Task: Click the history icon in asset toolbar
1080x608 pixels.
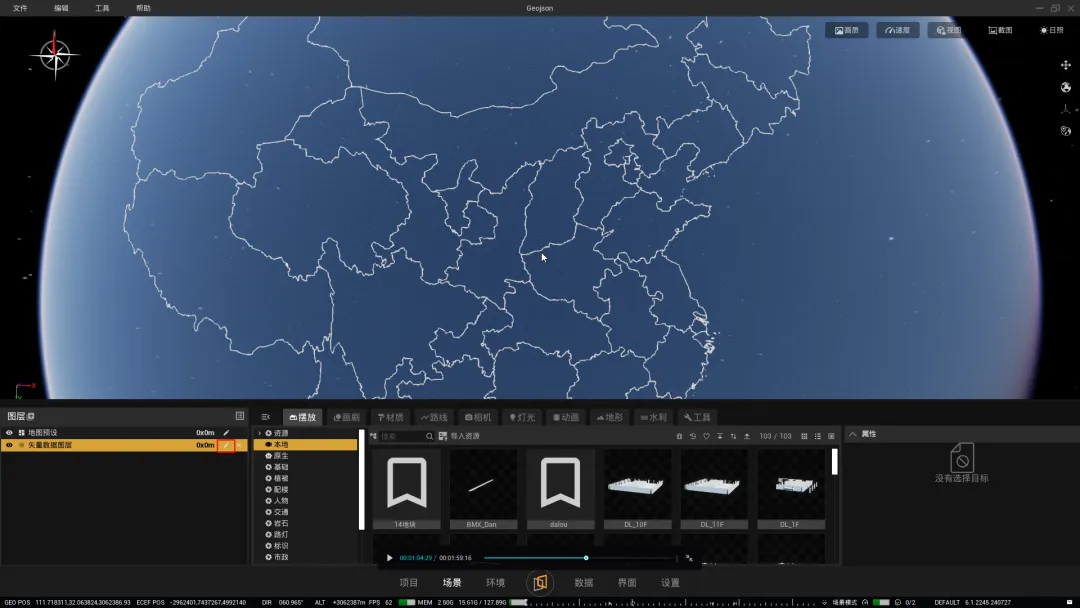Action: coord(693,436)
